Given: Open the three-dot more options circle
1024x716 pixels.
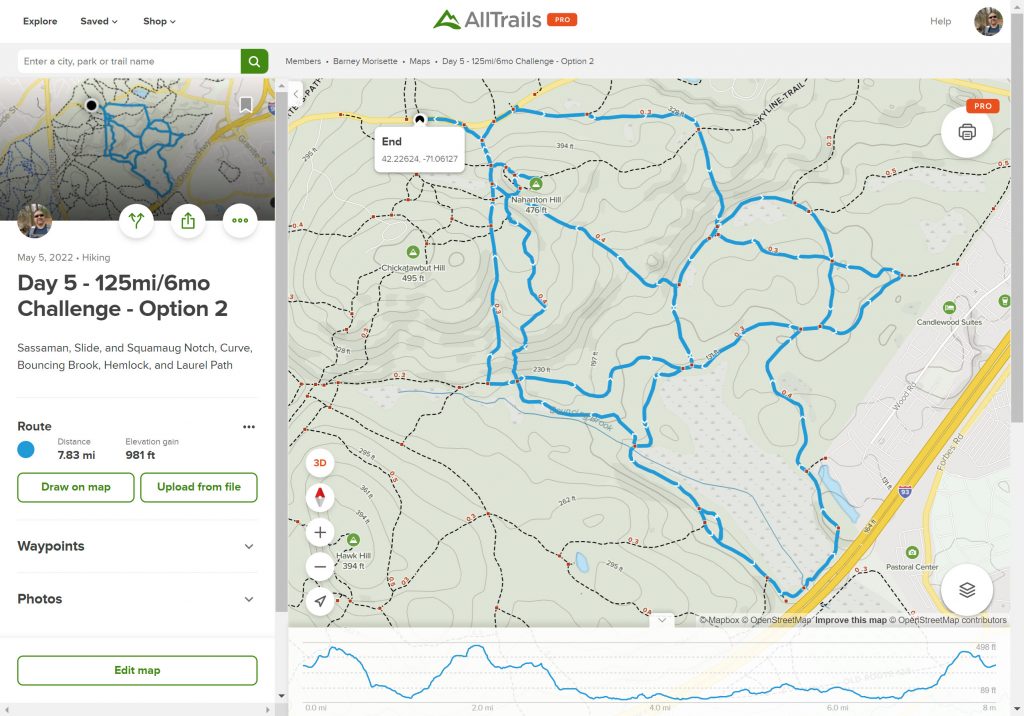Looking at the screenshot, I should pos(240,221).
